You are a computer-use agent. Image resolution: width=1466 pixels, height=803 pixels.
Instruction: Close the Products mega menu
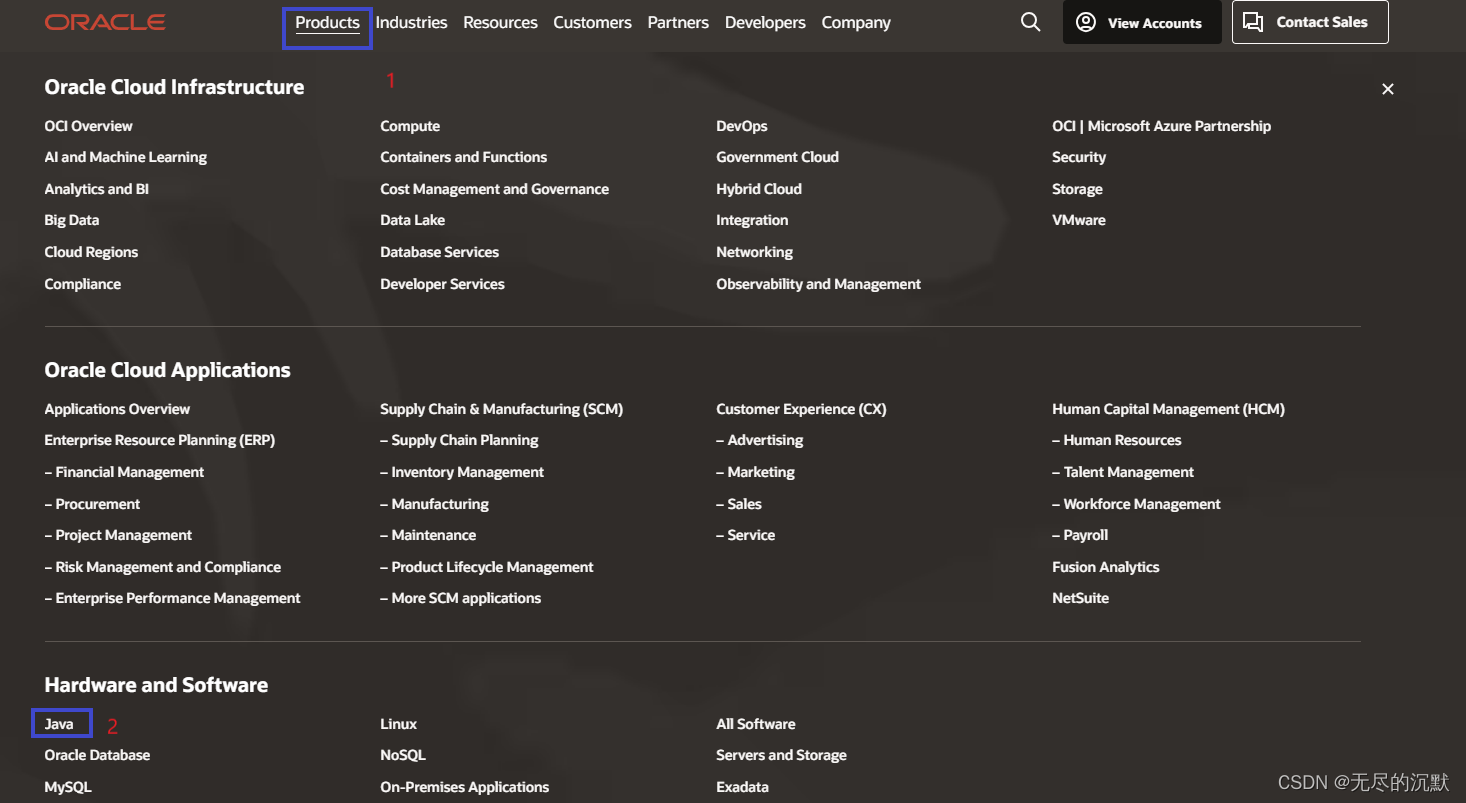[x=1387, y=89]
